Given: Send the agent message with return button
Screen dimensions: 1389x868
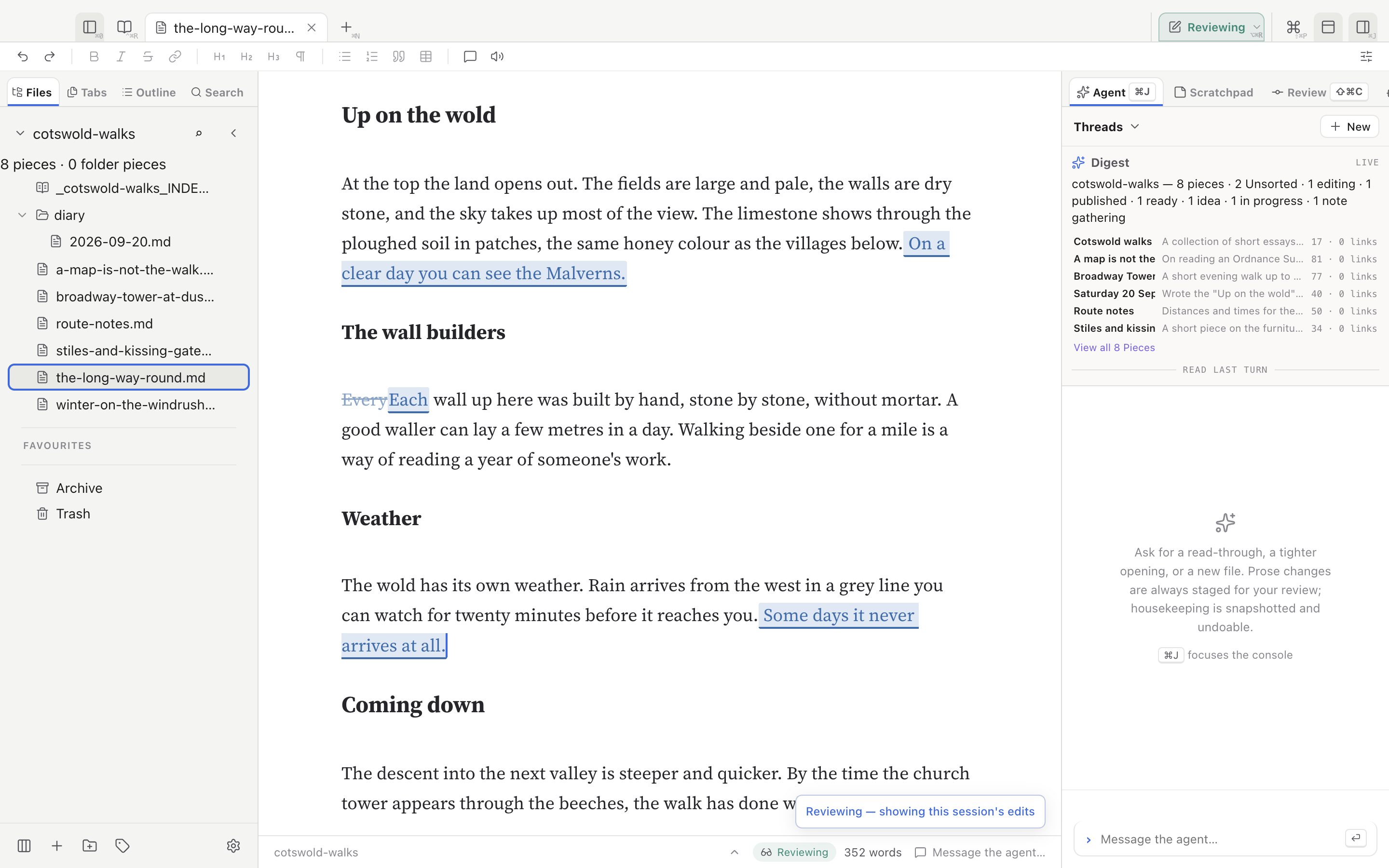Looking at the screenshot, I should (1356, 838).
